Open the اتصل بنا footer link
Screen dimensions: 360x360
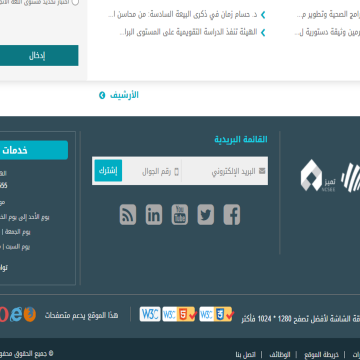pyautogui.click(x=245, y=355)
